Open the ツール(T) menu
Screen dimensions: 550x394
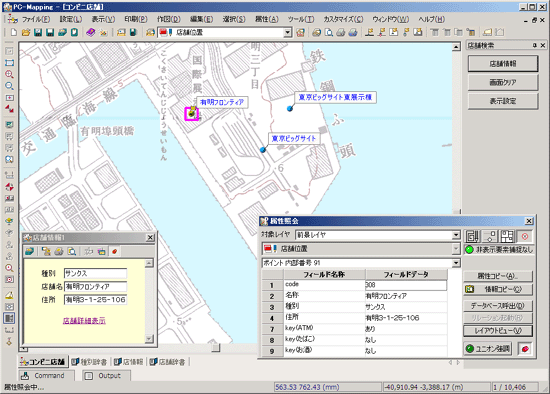(301, 19)
